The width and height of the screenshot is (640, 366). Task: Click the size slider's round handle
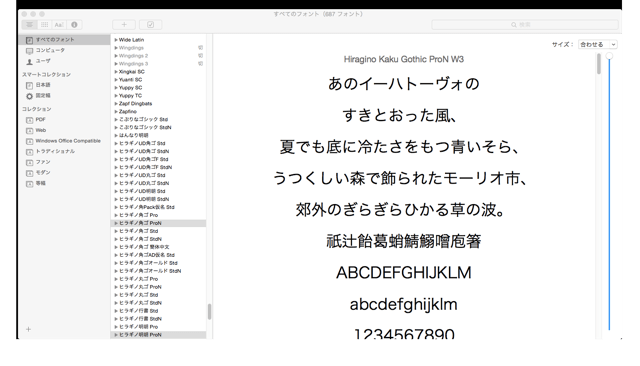[609, 56]
